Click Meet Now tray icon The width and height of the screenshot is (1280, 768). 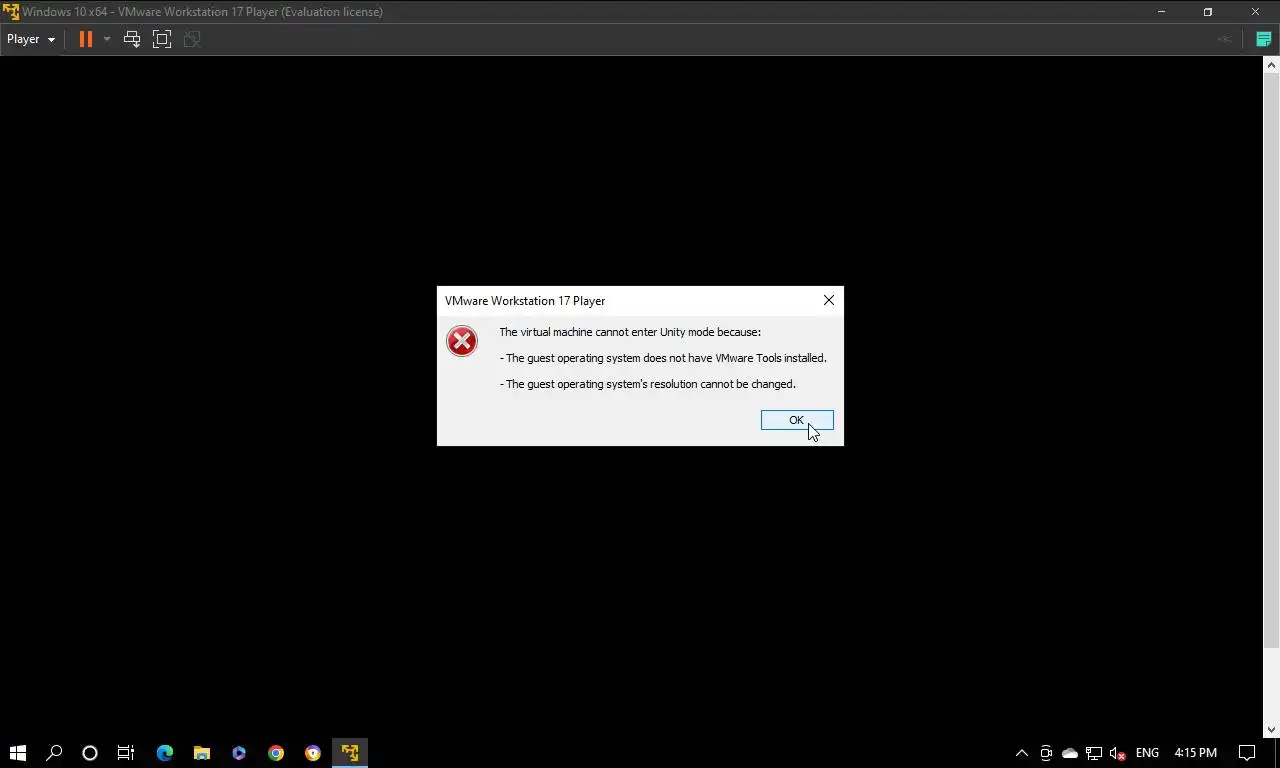1046,753
